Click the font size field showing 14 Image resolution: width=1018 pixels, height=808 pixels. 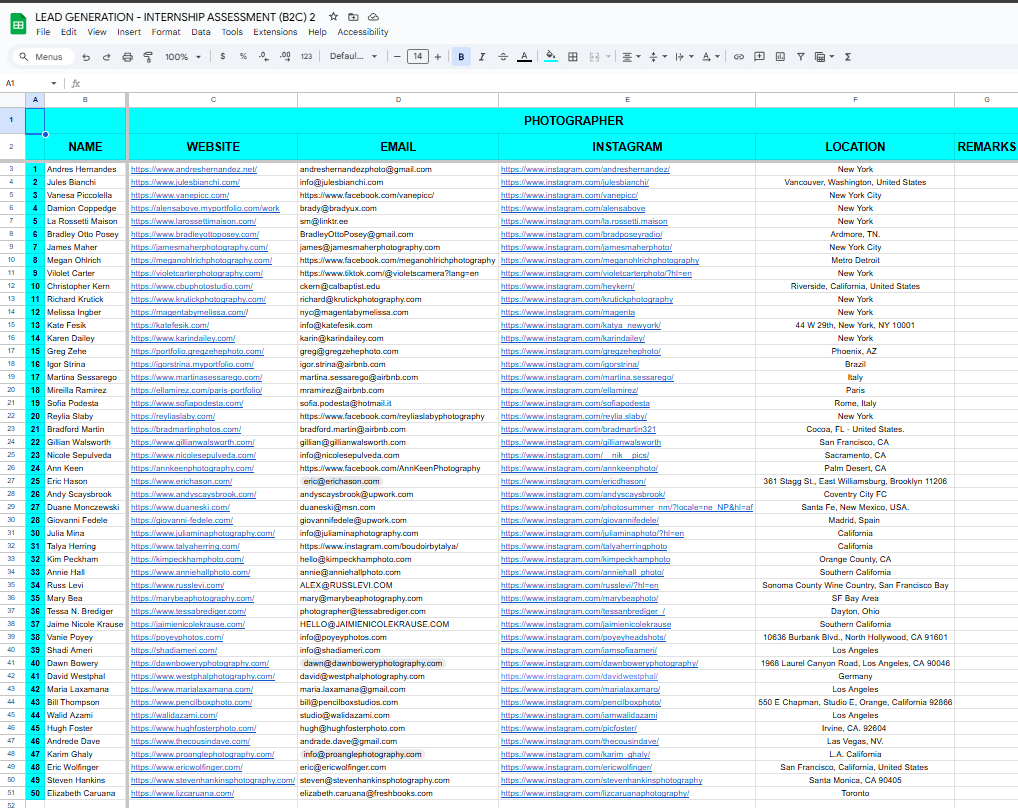point(417,56)
